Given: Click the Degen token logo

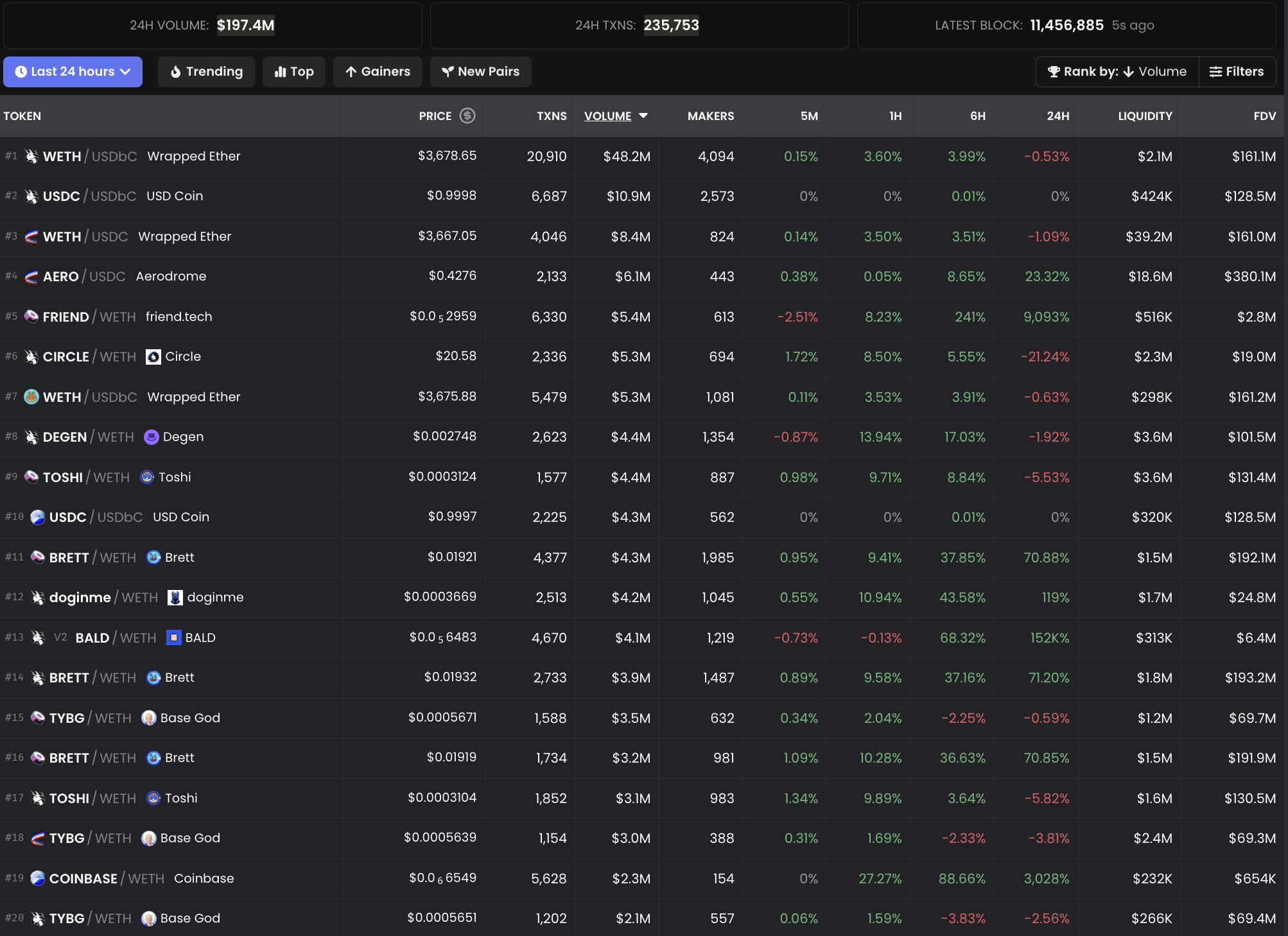Looking at the screenshot, I should pyautogui.click(x=152, y=437).
